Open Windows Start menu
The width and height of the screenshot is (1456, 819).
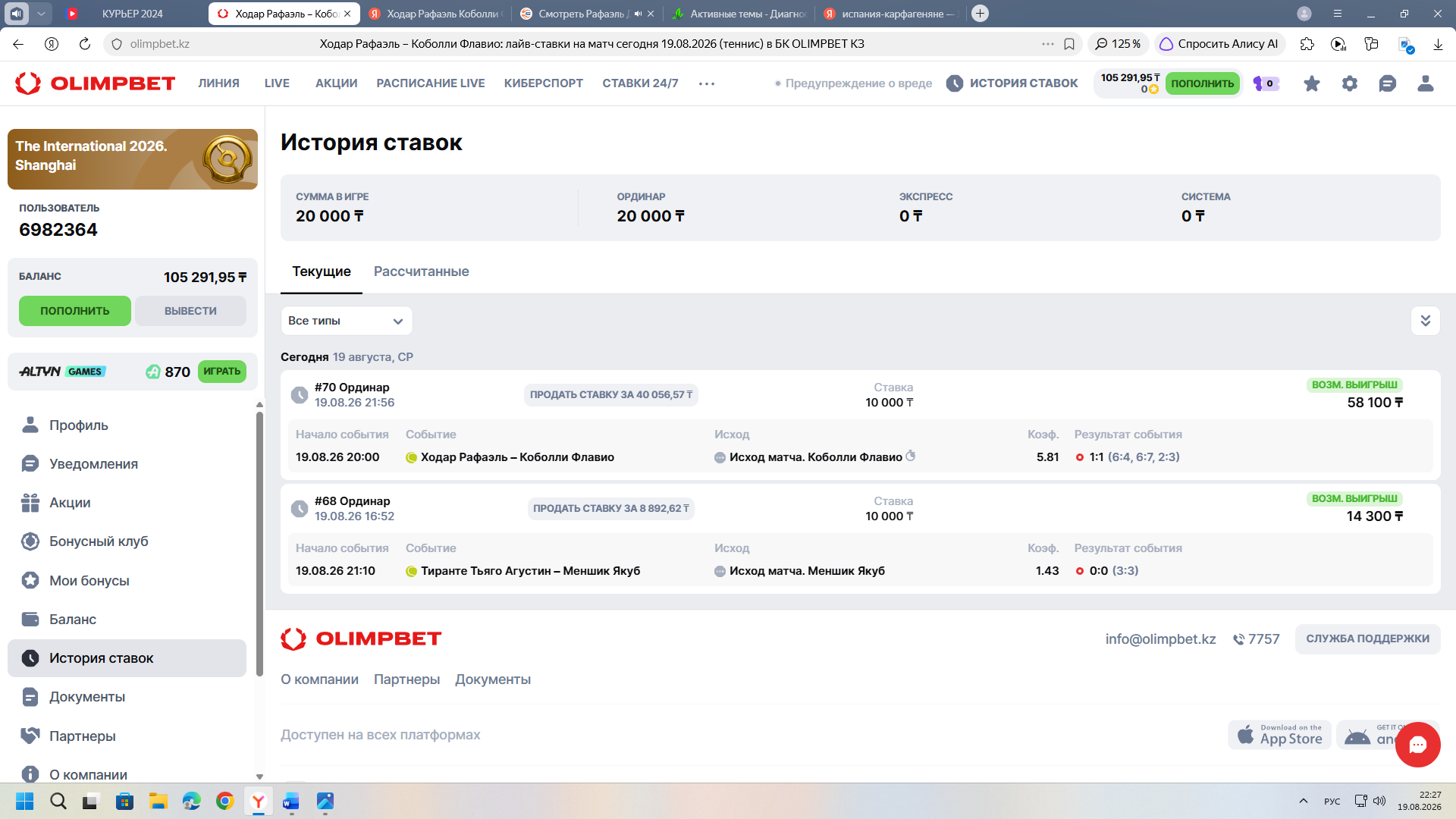25,801
